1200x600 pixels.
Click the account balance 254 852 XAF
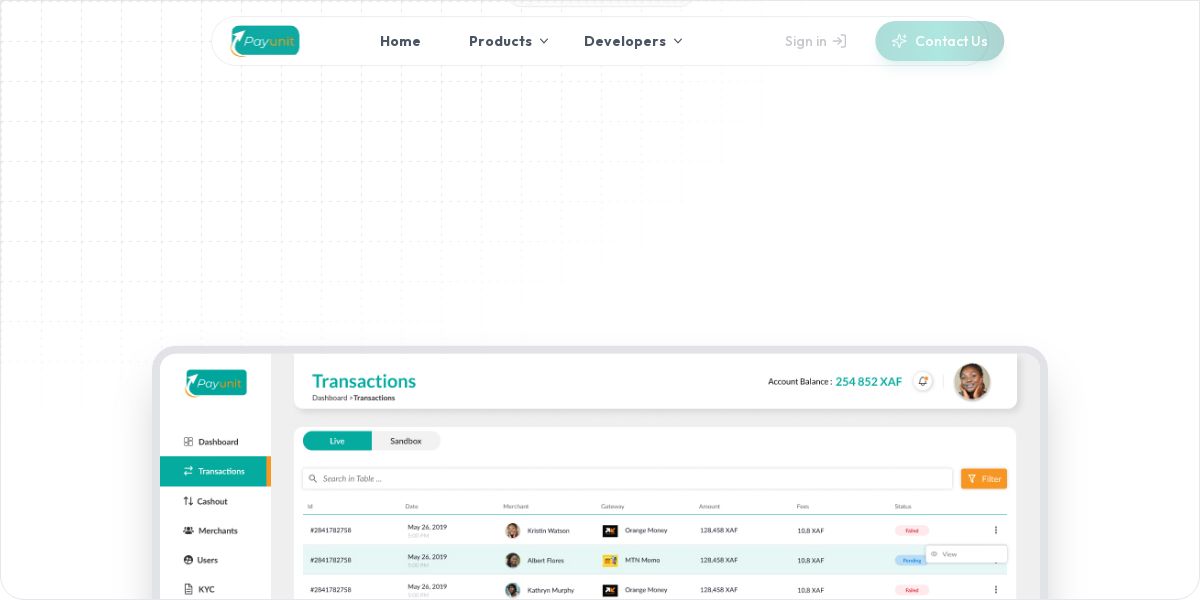tap(869, 381)
